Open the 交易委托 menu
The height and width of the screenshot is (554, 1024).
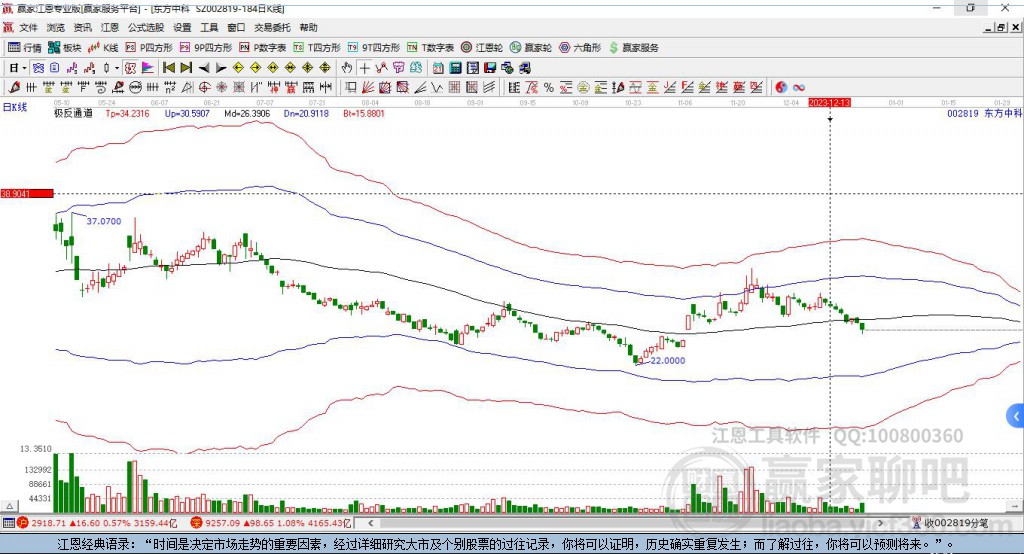coord(272,27)
